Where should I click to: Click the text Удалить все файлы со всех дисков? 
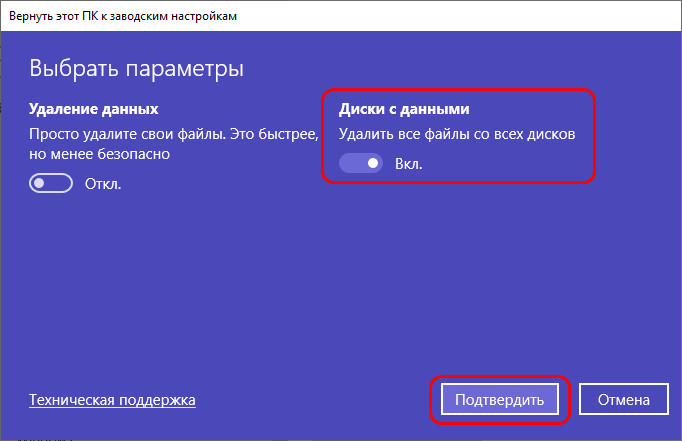(457, 133)
